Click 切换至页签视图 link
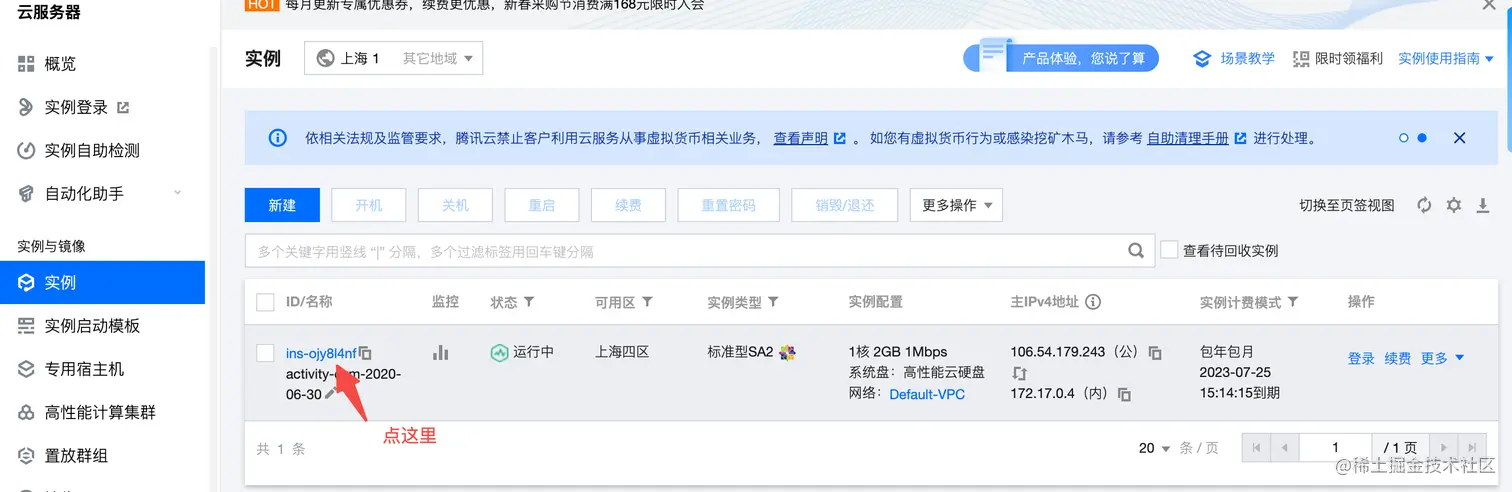 pos(1346,205)
